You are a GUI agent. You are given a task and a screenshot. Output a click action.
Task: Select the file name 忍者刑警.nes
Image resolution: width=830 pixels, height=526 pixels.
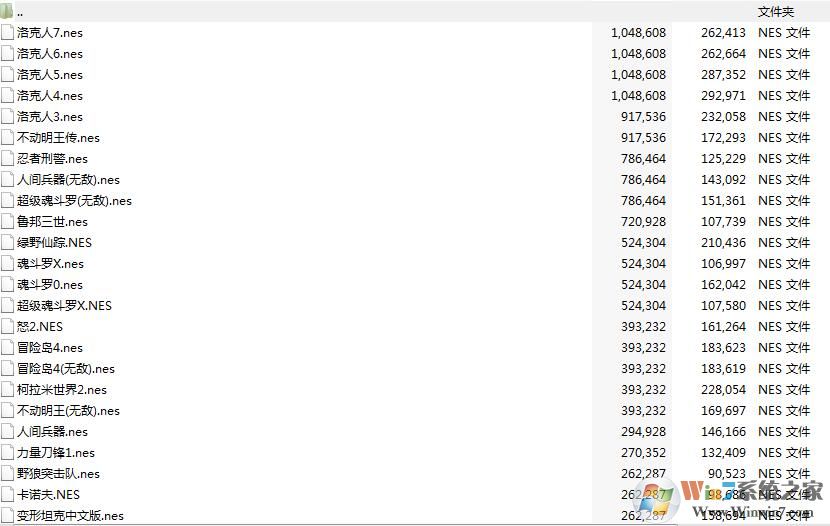52,159
